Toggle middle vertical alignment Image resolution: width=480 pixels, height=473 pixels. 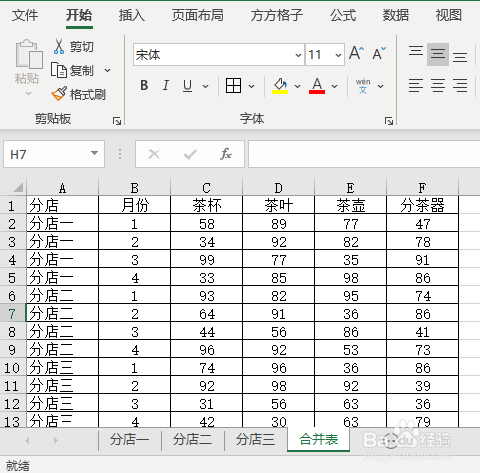(x=438, y=54)
